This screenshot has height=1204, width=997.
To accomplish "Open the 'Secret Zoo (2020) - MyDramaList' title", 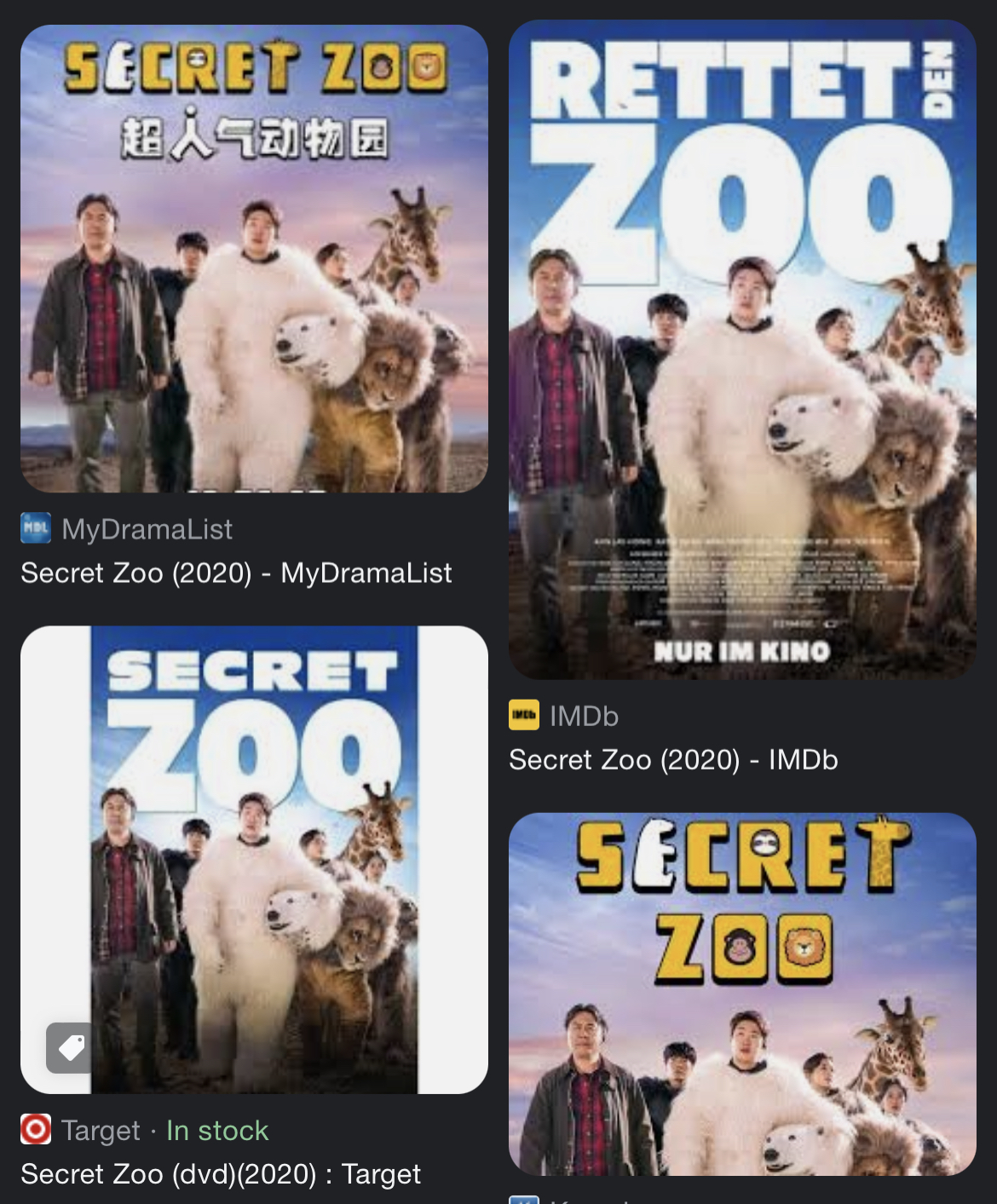I will [236, 573].
